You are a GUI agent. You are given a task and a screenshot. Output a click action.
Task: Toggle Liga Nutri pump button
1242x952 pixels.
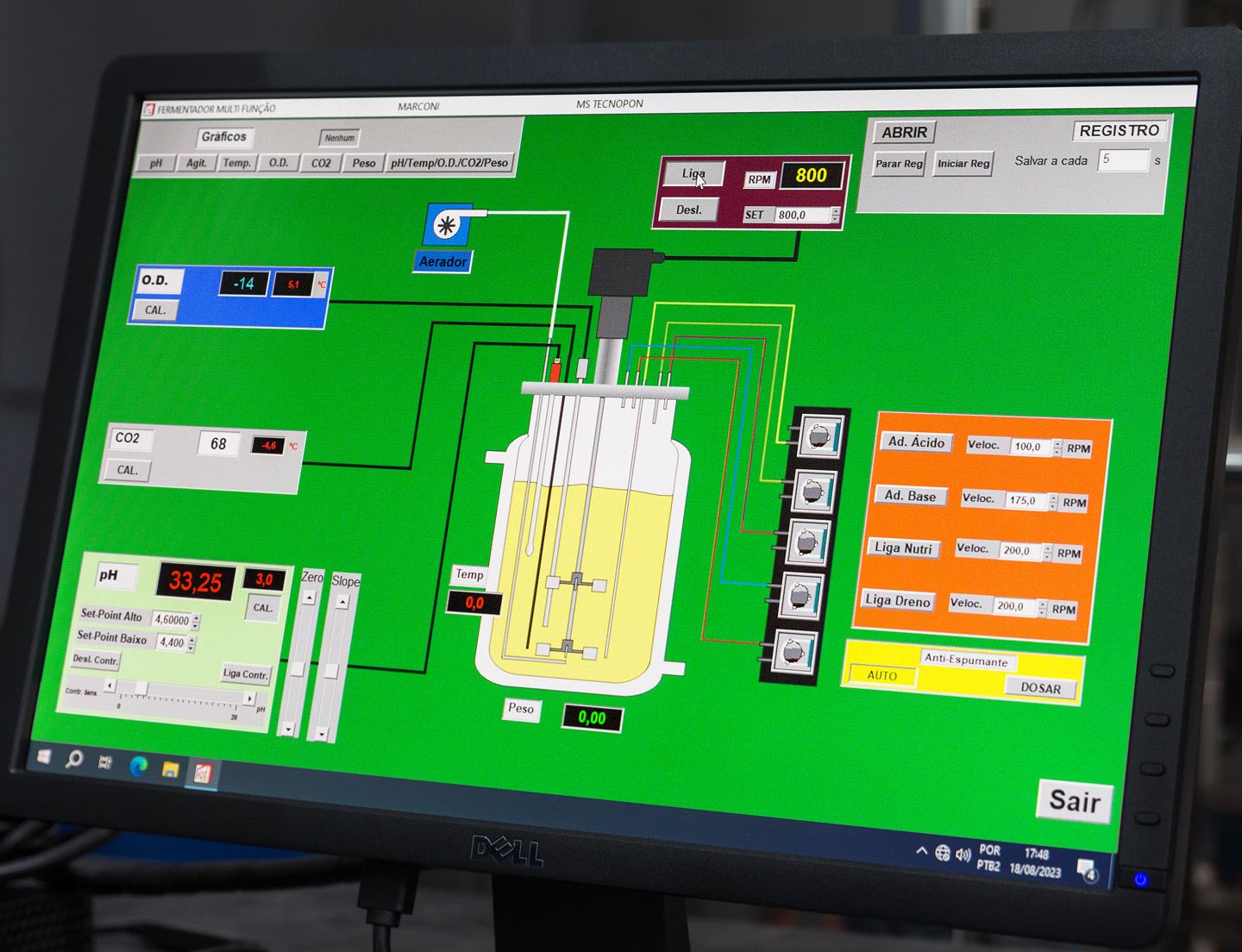click(903, 548)
